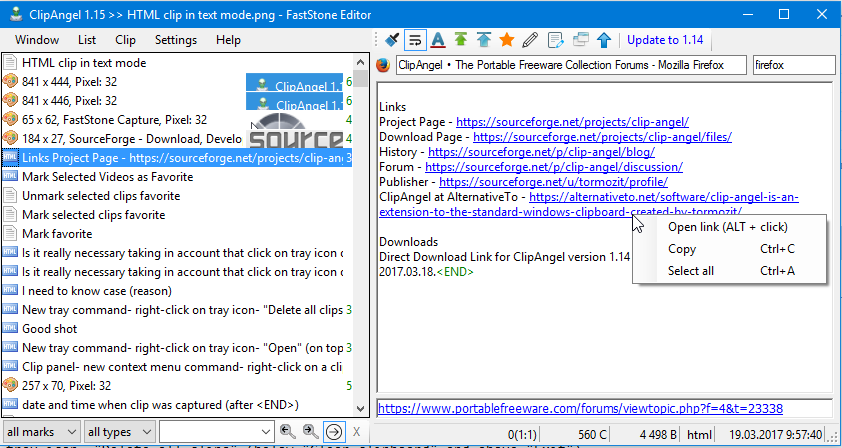Image resolution: width=842 pixels, height=448 pixels.
Task: Click the notepad with pen editor icon
Action: click(x=555, y=40)
